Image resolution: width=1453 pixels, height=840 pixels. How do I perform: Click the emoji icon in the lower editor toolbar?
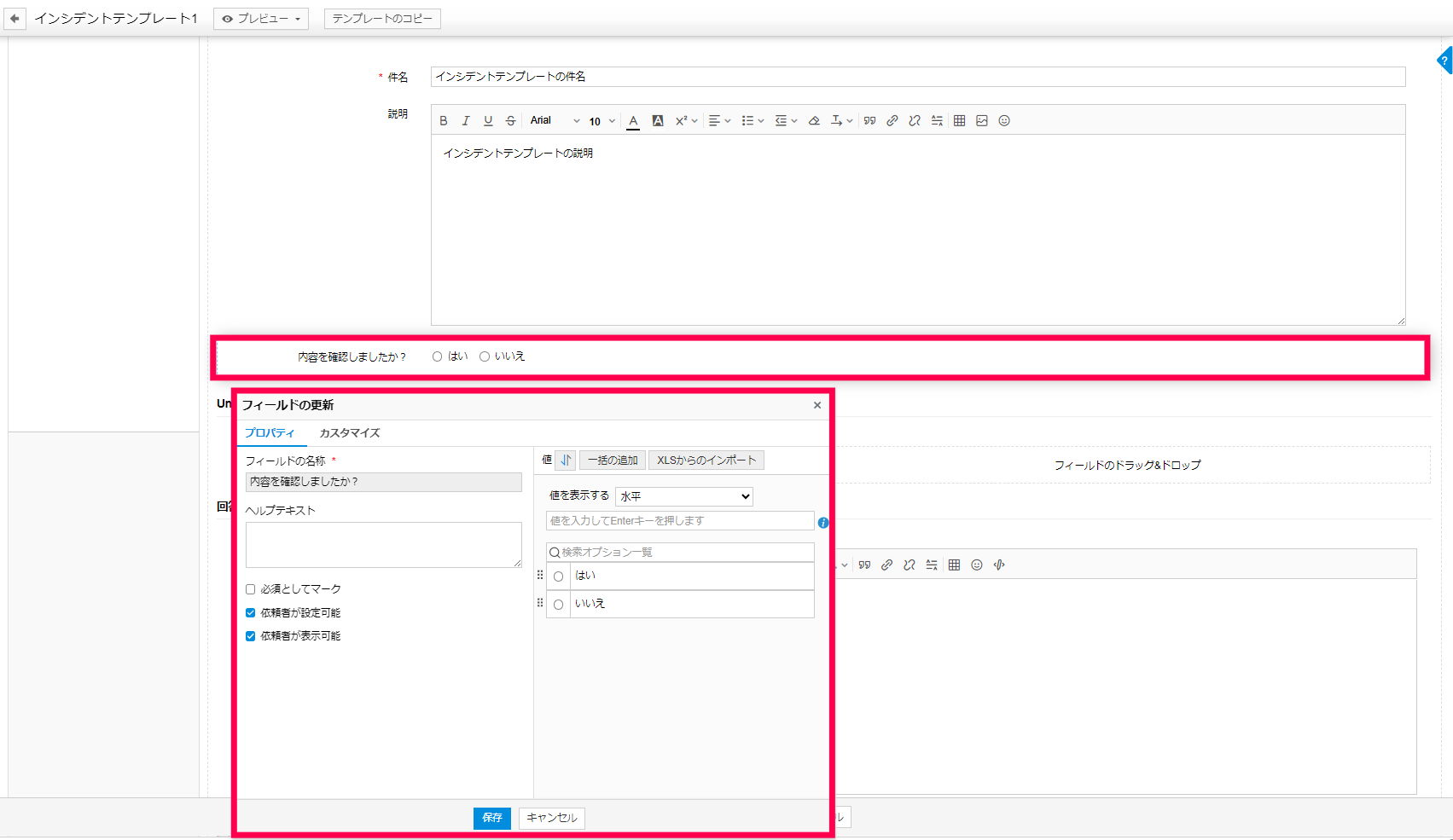[977, 565]
